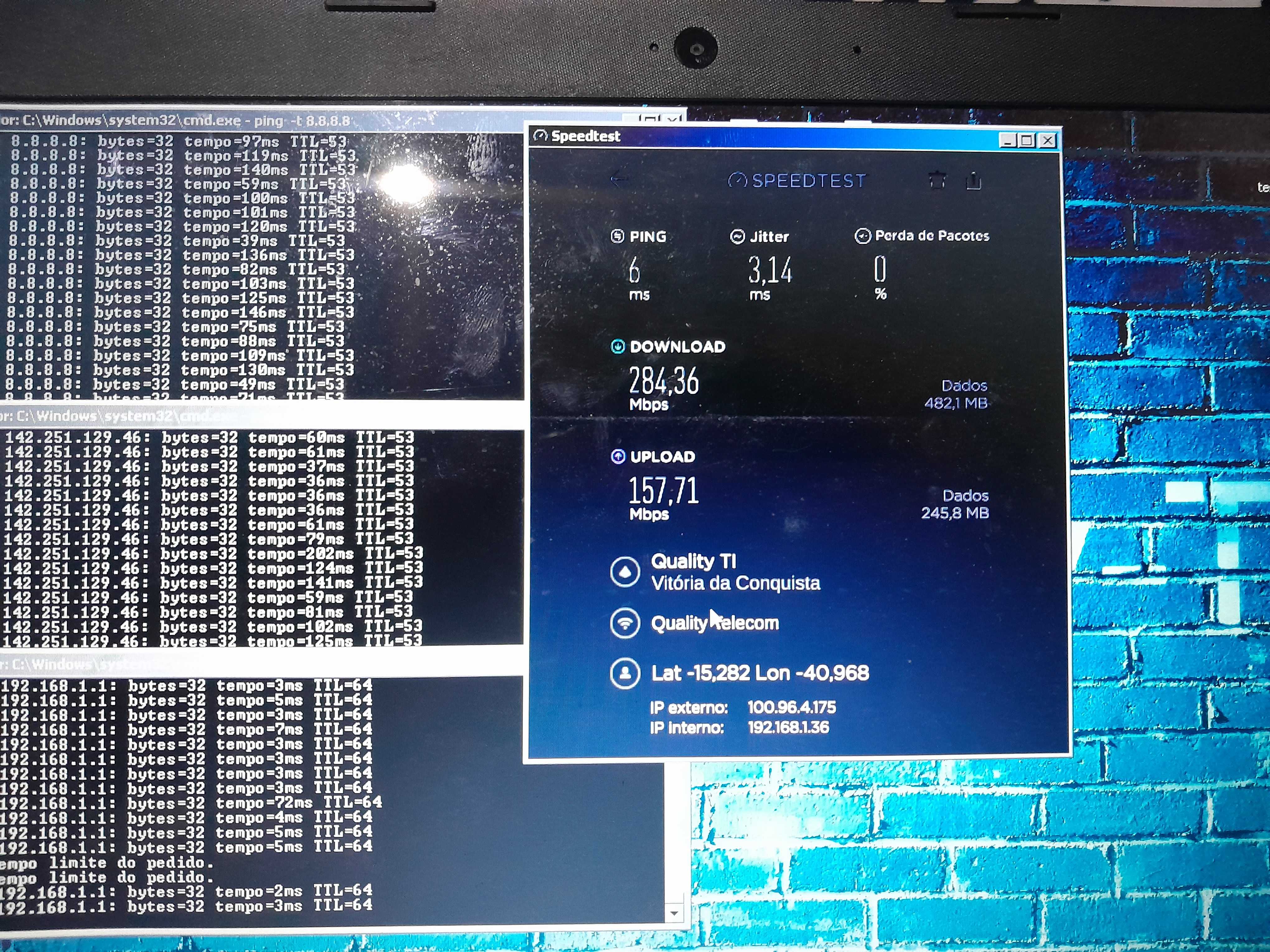The image size is (1270, 952).
Task: Click scrollbar down arrow in bottom cmd window
Action: (x=675, y=912)
